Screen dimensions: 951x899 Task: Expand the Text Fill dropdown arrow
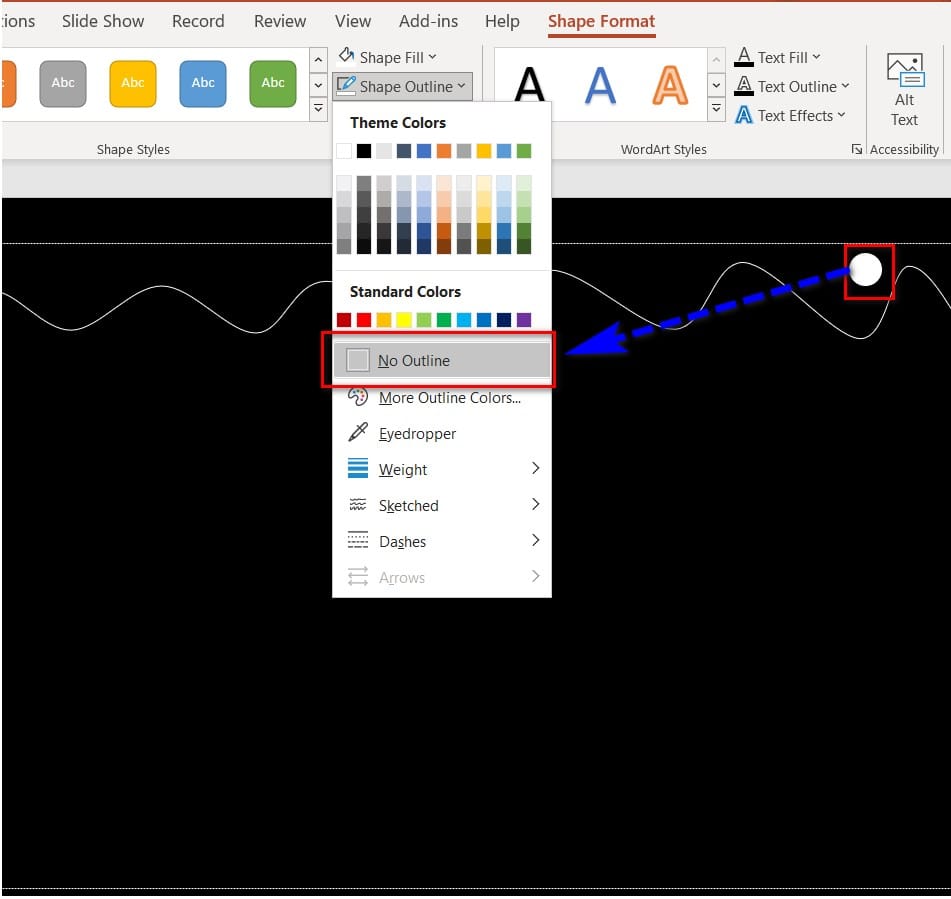click(816, 57)
